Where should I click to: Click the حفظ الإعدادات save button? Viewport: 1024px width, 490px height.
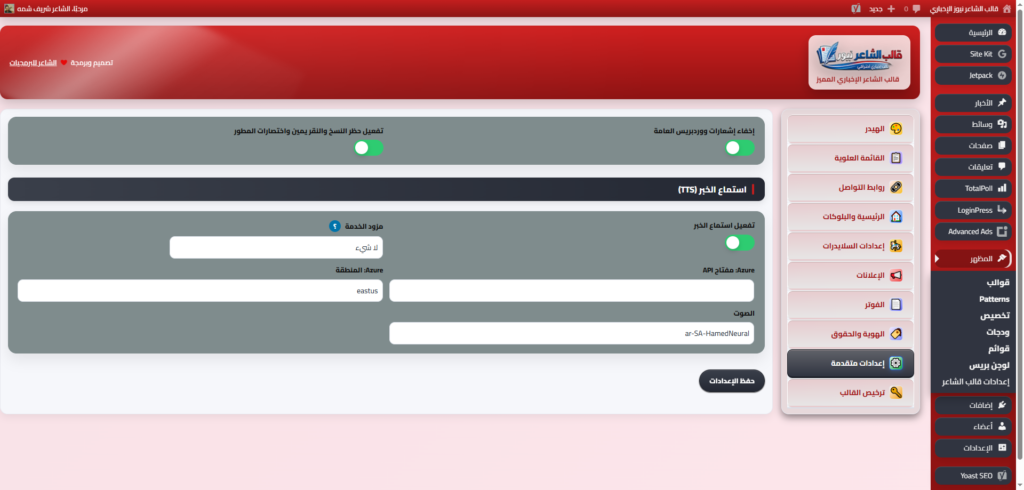(x=731, y=380)
